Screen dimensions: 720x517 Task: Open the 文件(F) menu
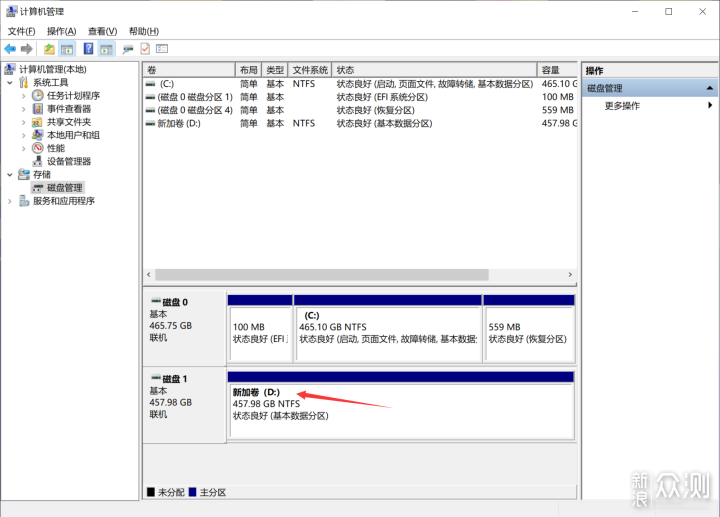(21, 31)
